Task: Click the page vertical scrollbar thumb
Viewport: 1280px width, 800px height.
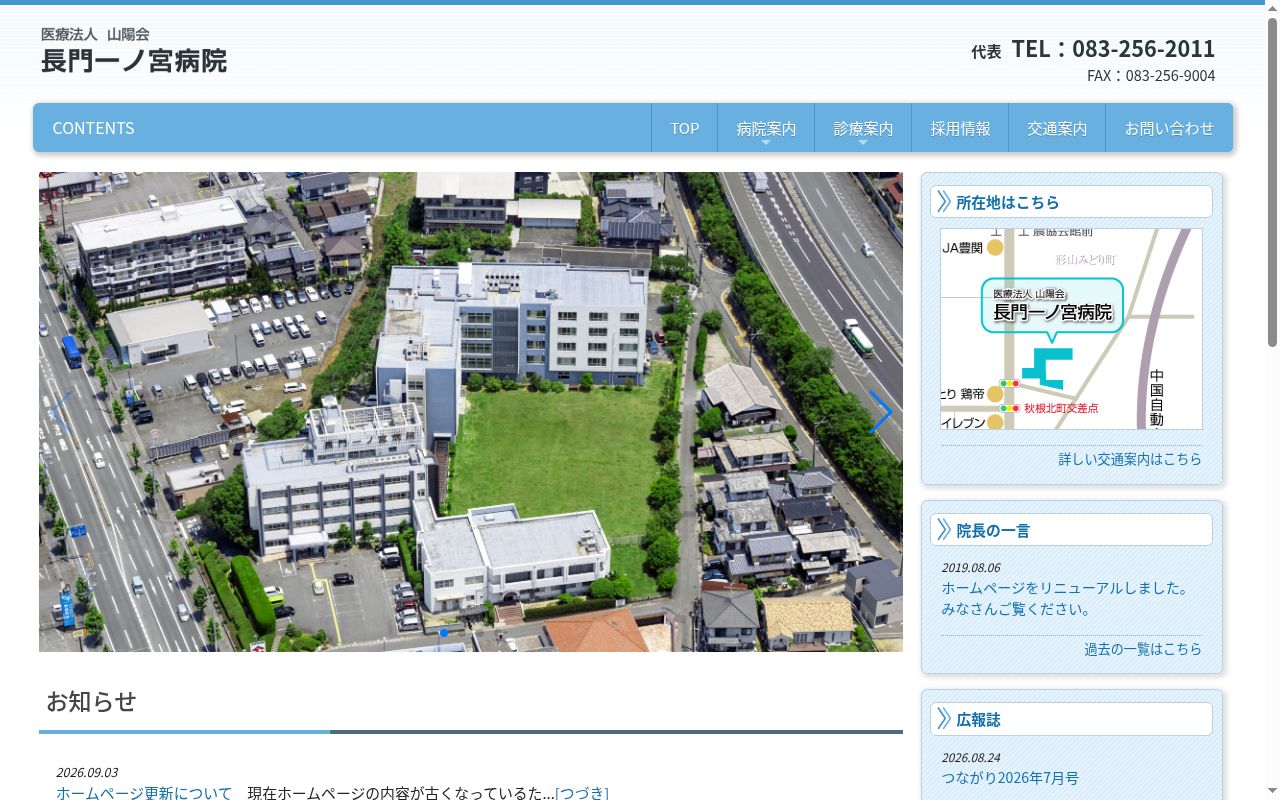Action: point(1272,182)
